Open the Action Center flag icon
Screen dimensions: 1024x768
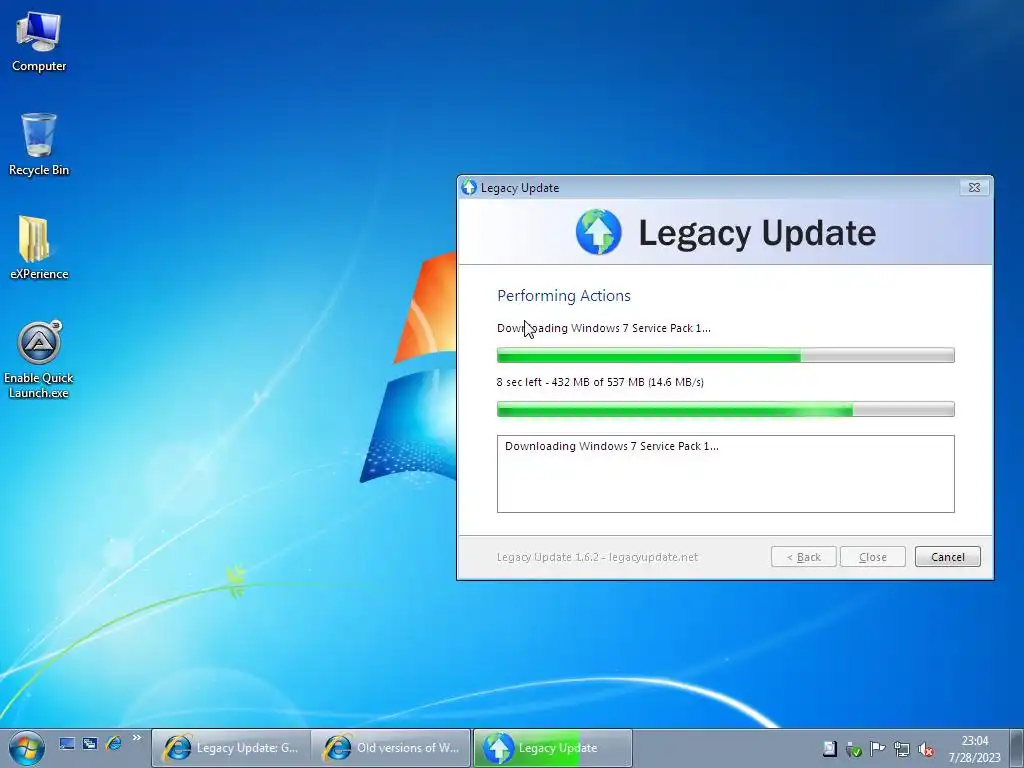[877, 748]
